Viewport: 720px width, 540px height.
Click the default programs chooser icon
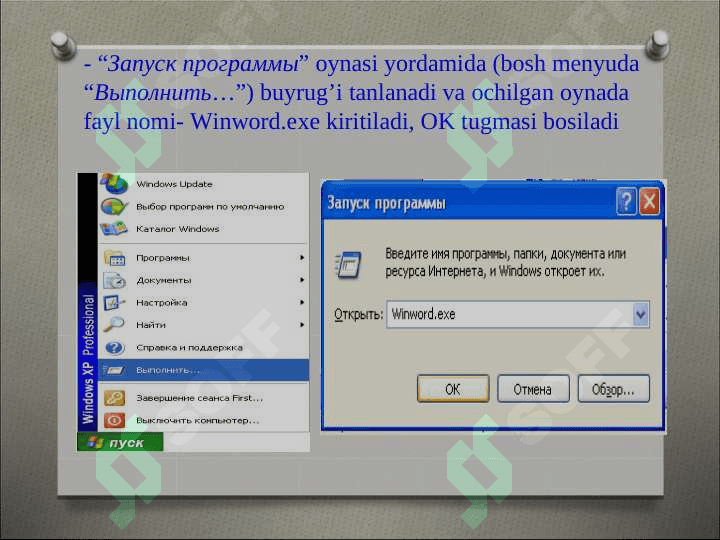pos(114,206)
